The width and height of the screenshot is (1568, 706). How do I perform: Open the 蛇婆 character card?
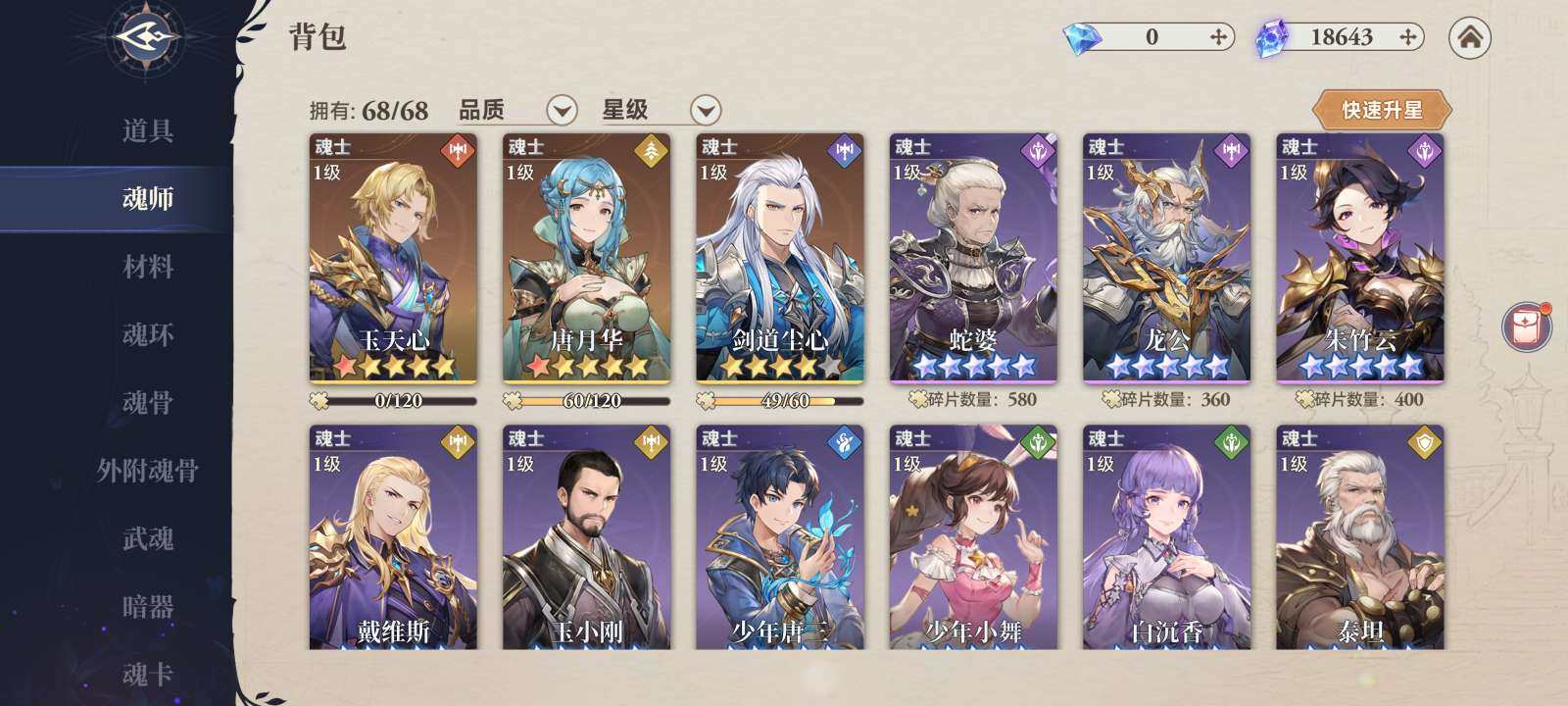click(973, 258)
